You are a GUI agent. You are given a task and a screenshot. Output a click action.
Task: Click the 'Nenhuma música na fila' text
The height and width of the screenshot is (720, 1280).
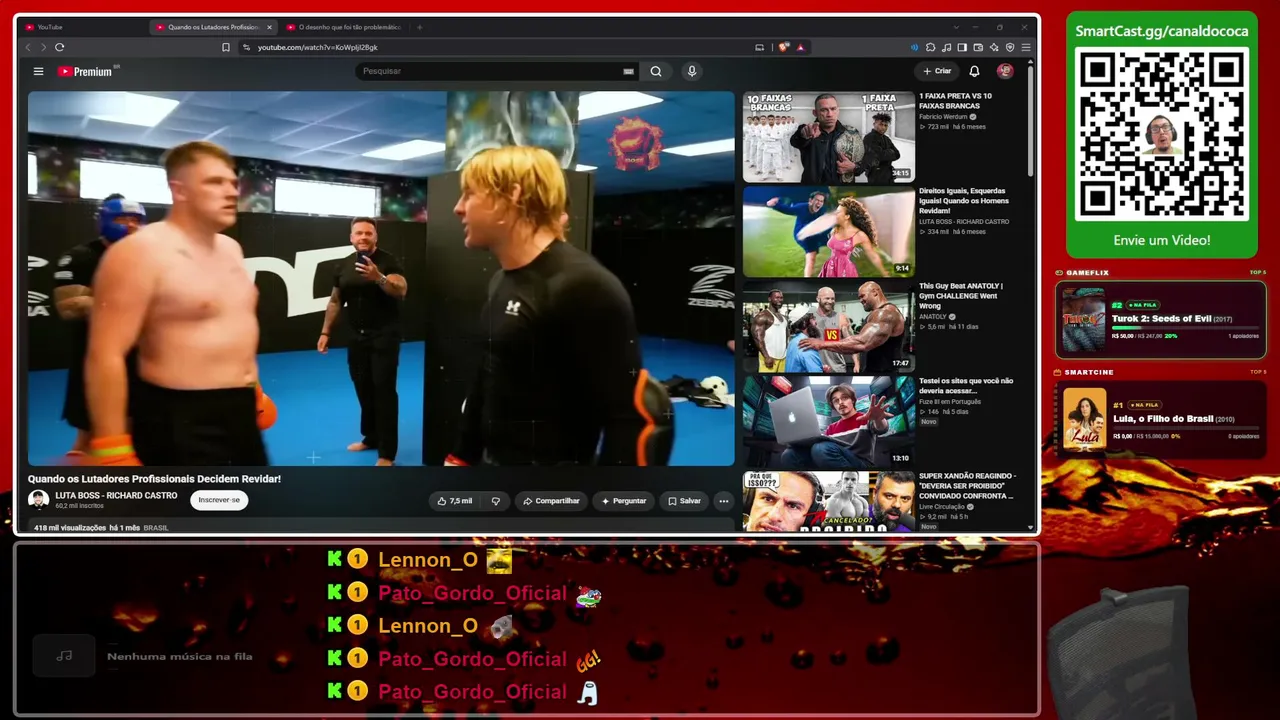[180, 657]
